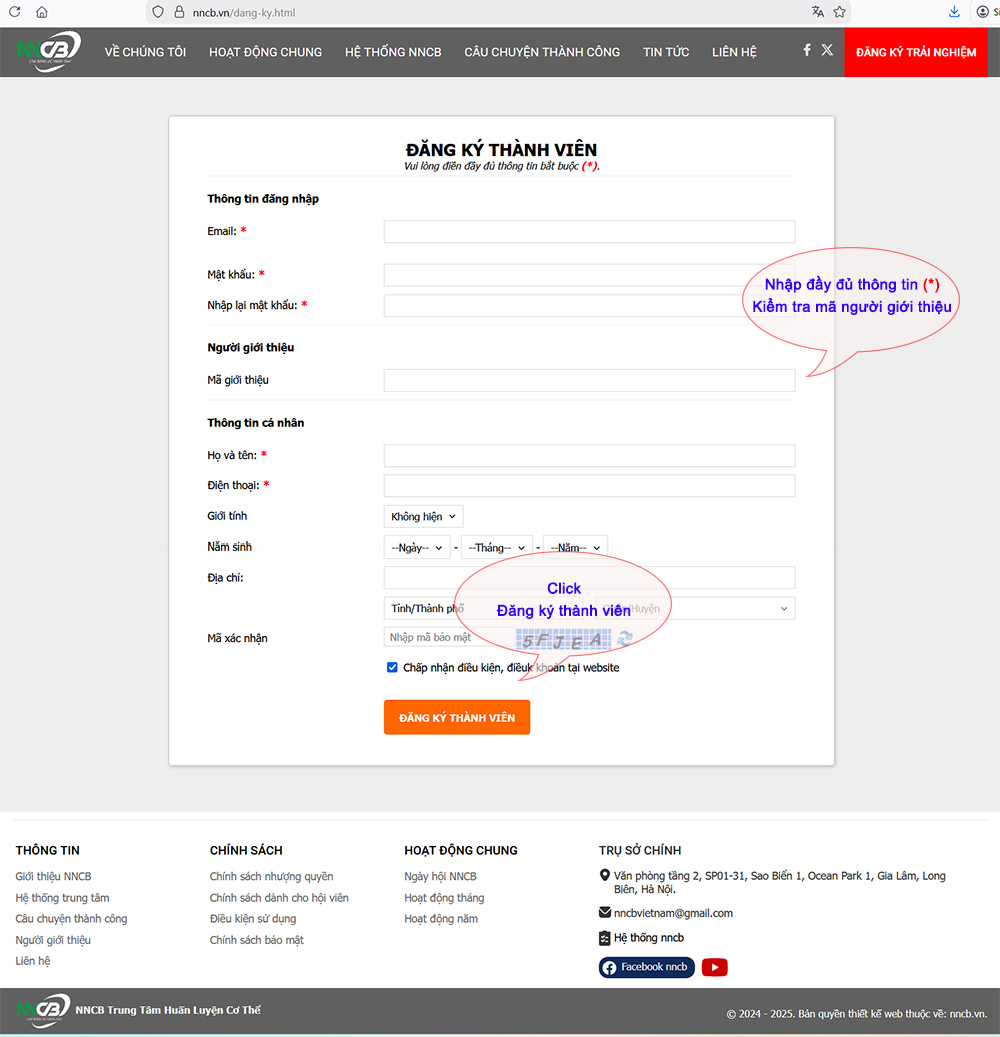The width and height of the screenshot is (1000, 1037).
Task: Expand the --Tháng-- month dropdown
Action: [x=496, y=548]
